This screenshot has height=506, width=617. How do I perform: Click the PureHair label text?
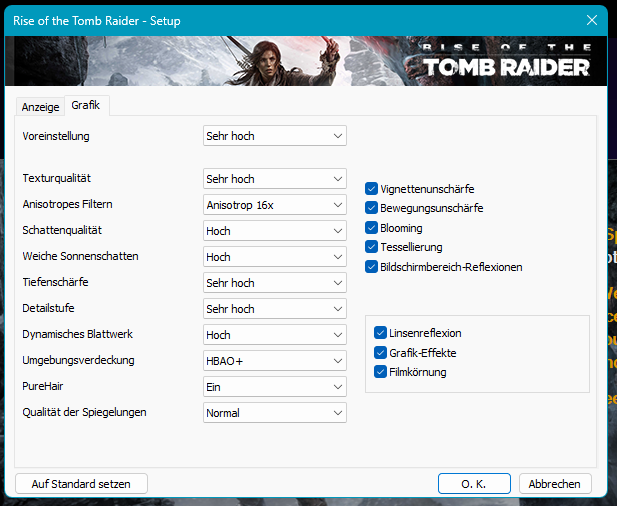pos(42,386)
